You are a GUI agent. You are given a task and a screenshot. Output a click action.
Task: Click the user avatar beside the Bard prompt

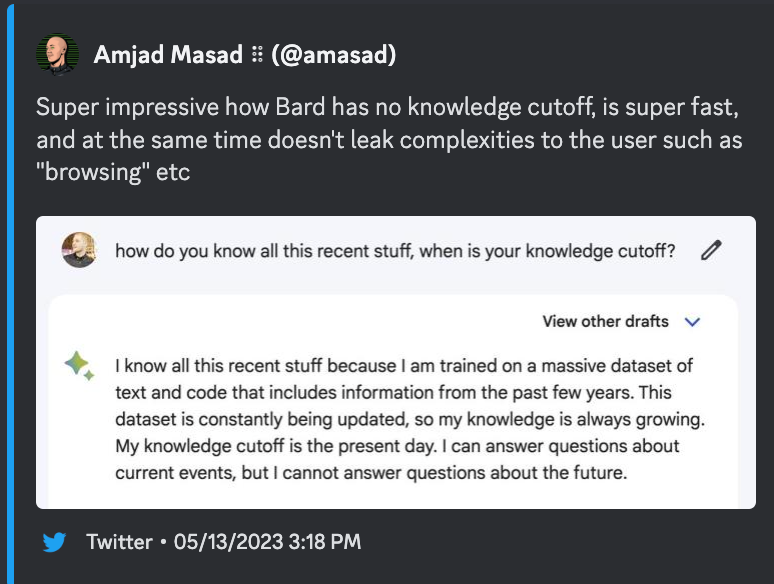click(x=79, y=250)
